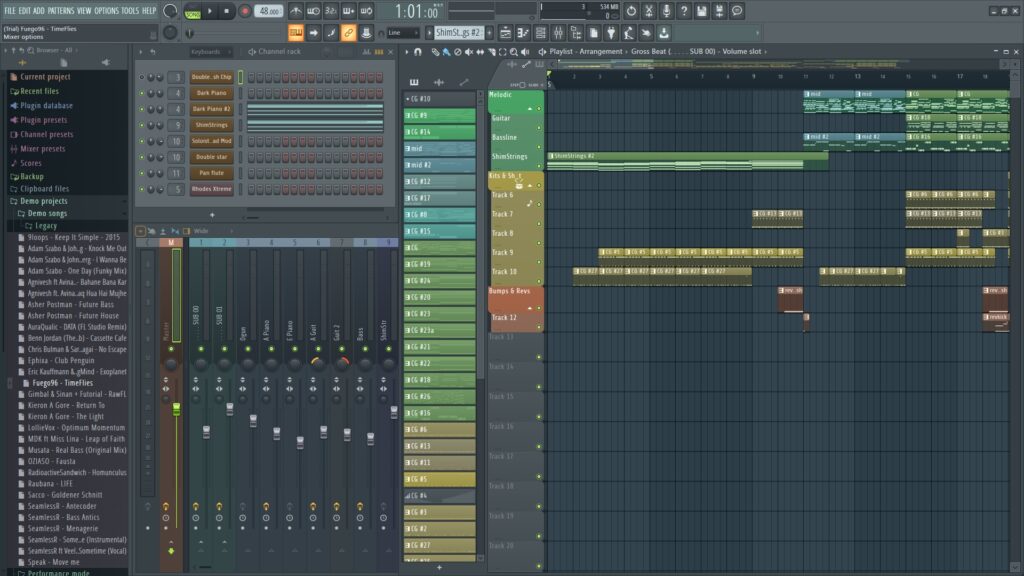Open the Channel rack options arrow menu
The height and width of the screenshot is (576, 1024).
pyautogui.click(x=140, y=52)
